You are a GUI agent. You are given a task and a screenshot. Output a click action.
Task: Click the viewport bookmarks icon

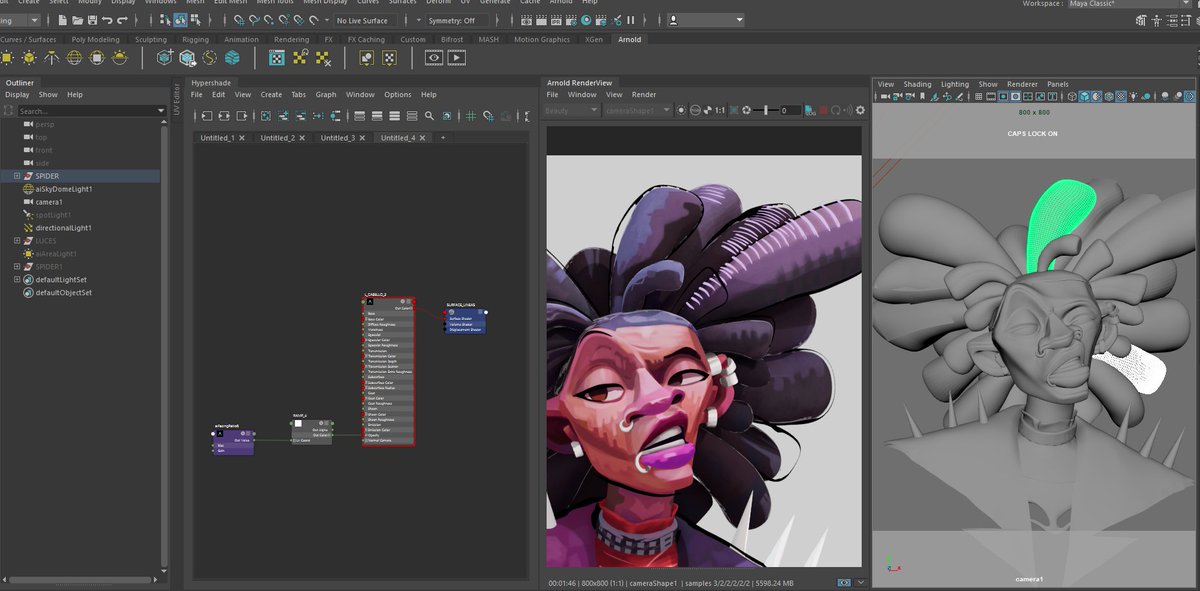click(922, 96)
